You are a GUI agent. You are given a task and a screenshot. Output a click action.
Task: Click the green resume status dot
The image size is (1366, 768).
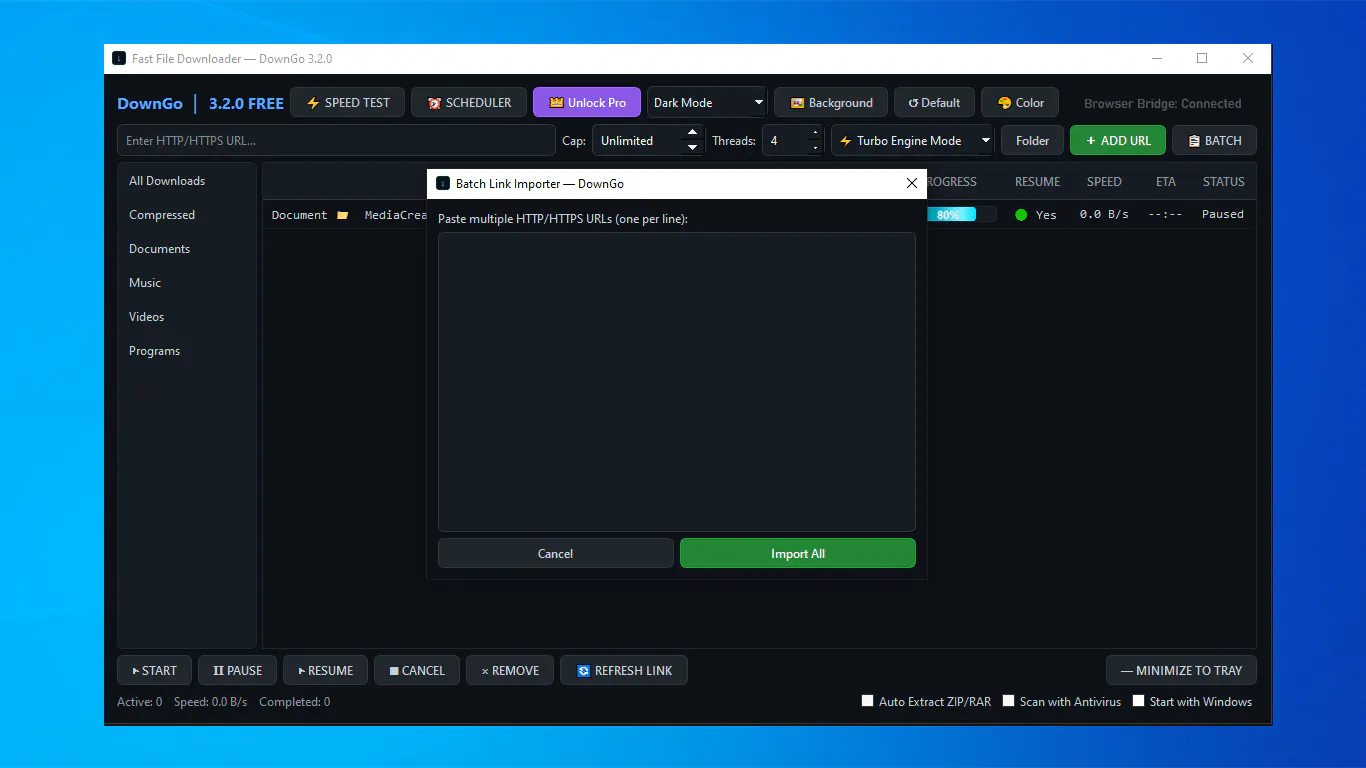1021,215
